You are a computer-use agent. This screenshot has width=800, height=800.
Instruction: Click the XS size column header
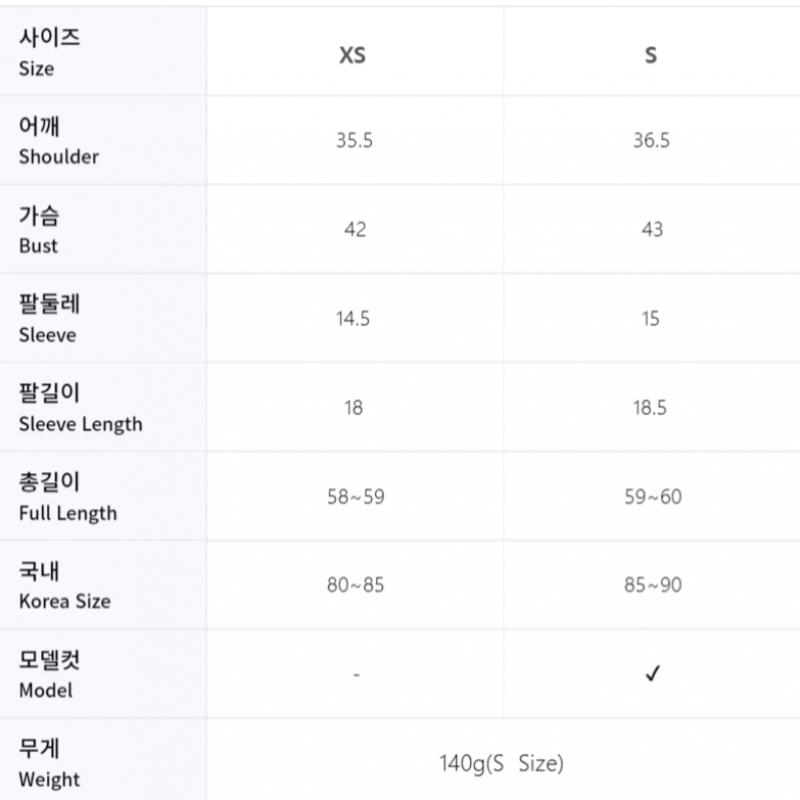[353, 55]
